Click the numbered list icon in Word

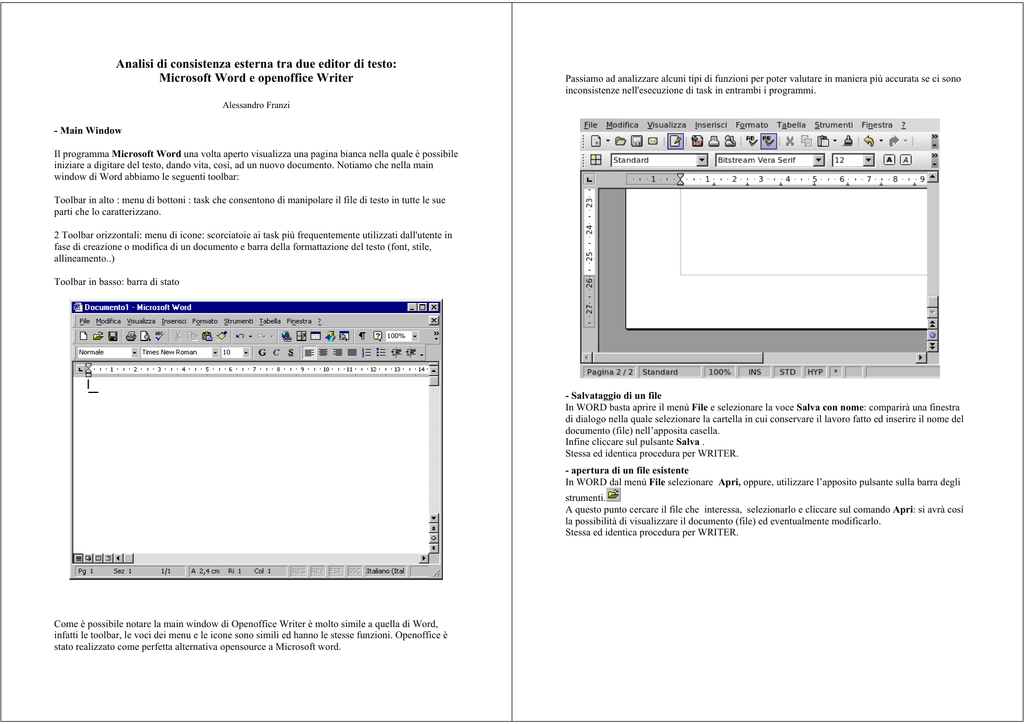[366, 353]
